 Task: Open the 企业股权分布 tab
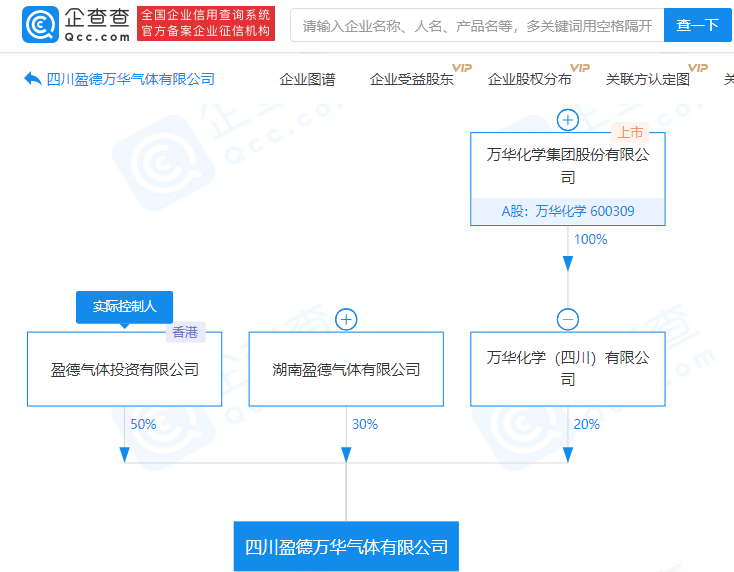529,79
